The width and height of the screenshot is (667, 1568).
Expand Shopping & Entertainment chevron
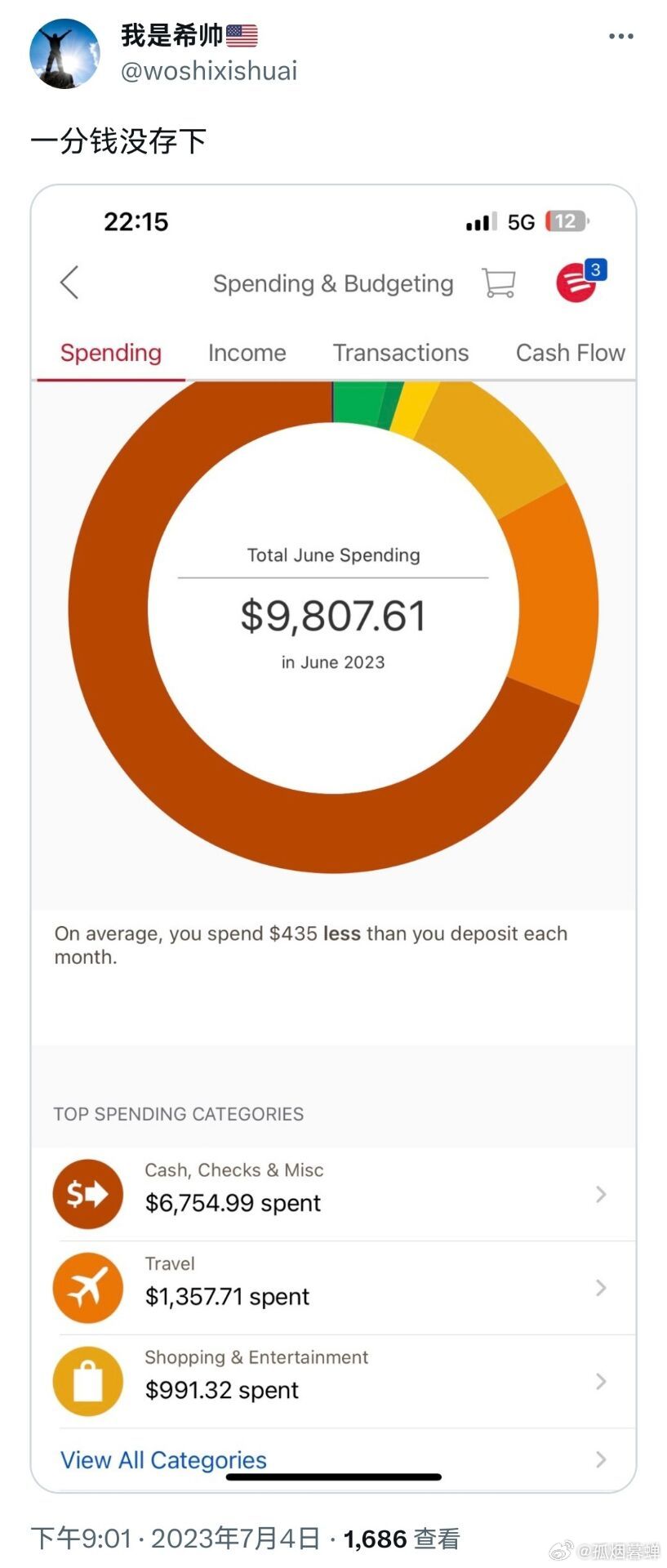point(601,1381)
